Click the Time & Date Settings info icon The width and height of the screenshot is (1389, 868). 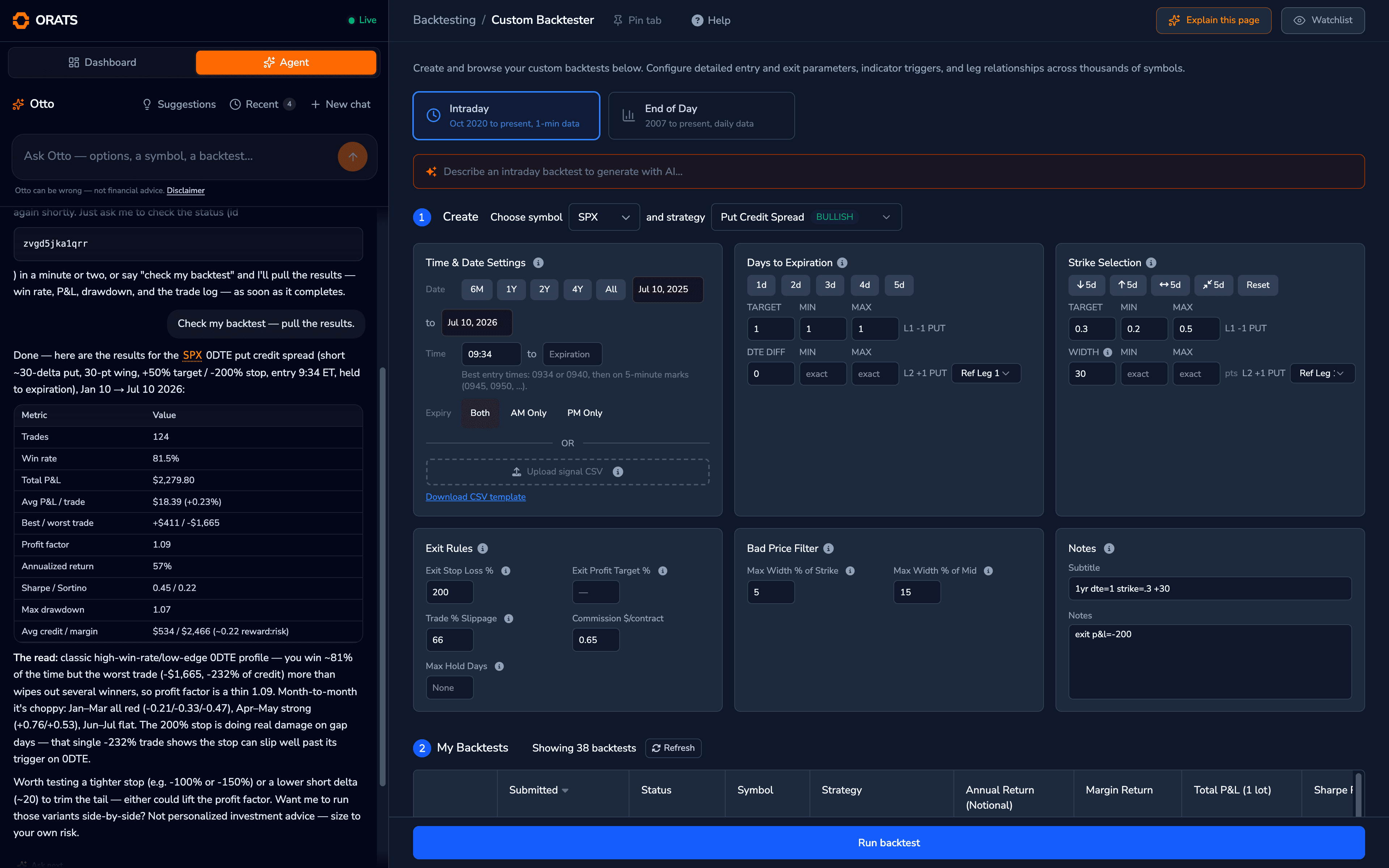[538, 262]
